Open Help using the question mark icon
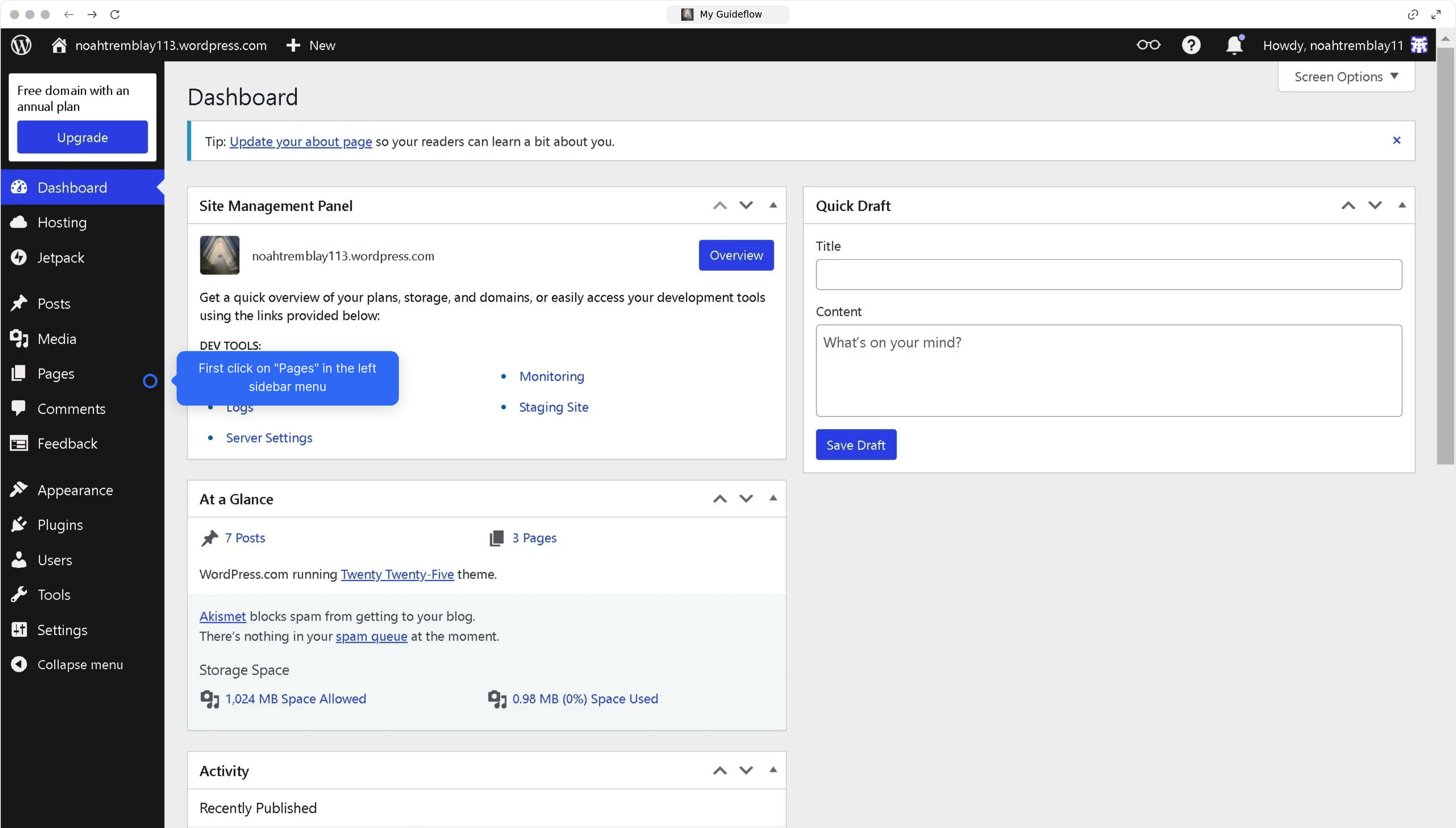 click(x=1191, y=45)
